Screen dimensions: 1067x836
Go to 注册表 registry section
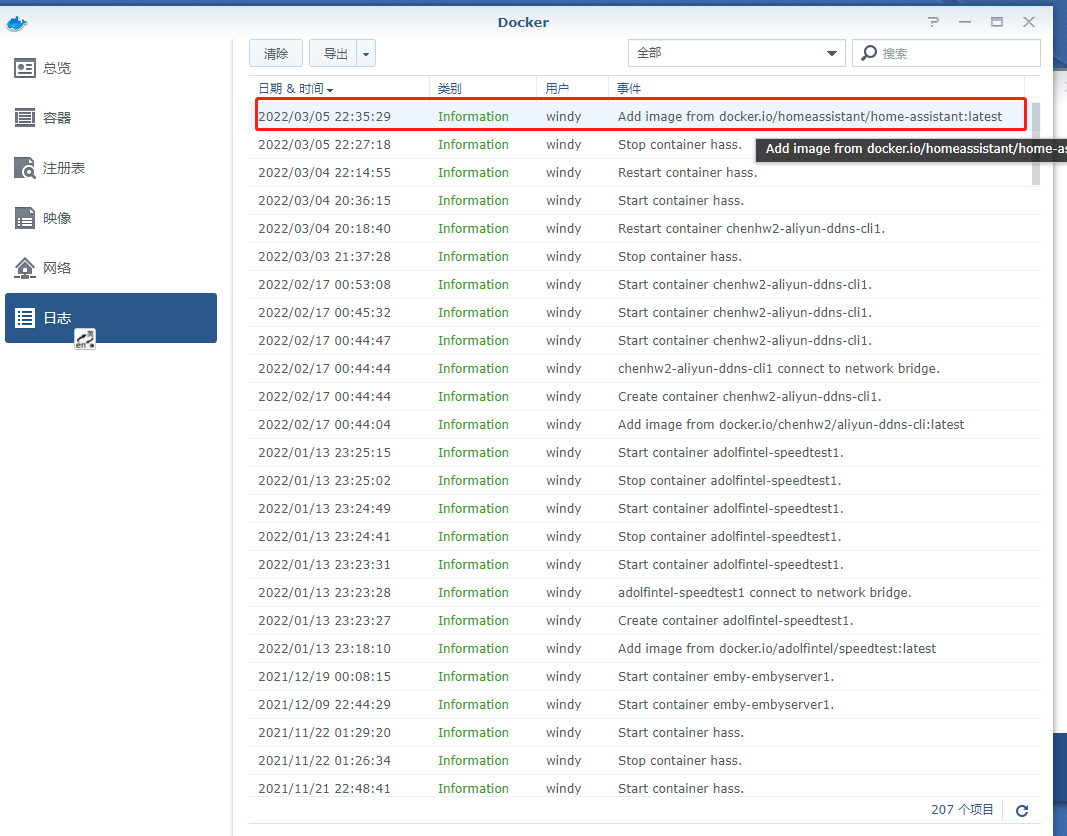click(x=111, y=168)
